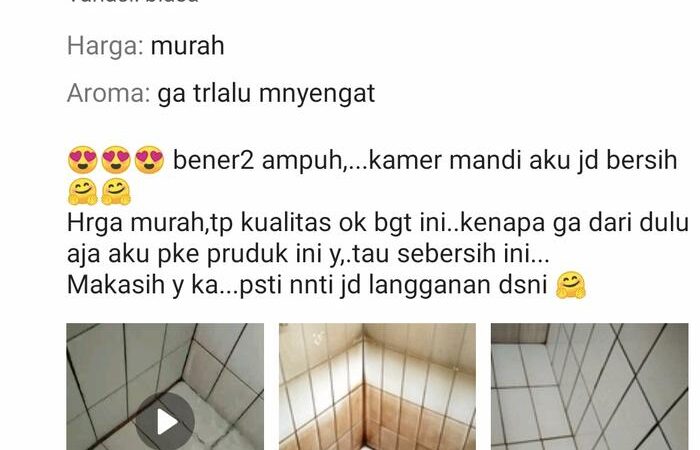This screenshot has height=450, width=700.
Task: Click the 'Aroma:' label
Action: (108, 93)
